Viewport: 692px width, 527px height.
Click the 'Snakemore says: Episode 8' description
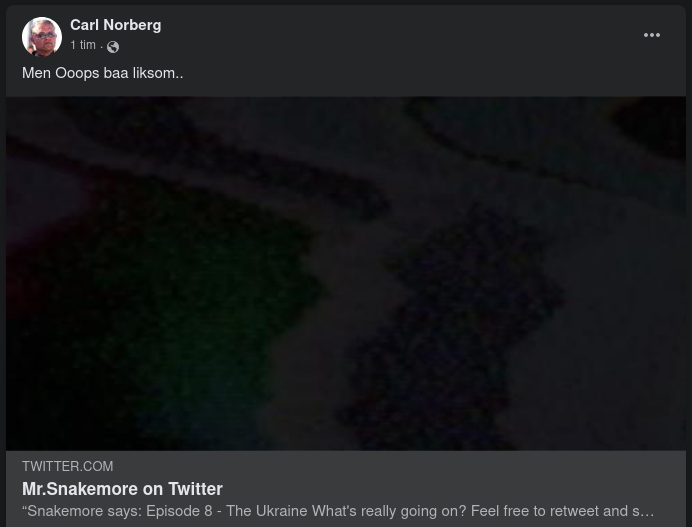(x=338, y=511)
